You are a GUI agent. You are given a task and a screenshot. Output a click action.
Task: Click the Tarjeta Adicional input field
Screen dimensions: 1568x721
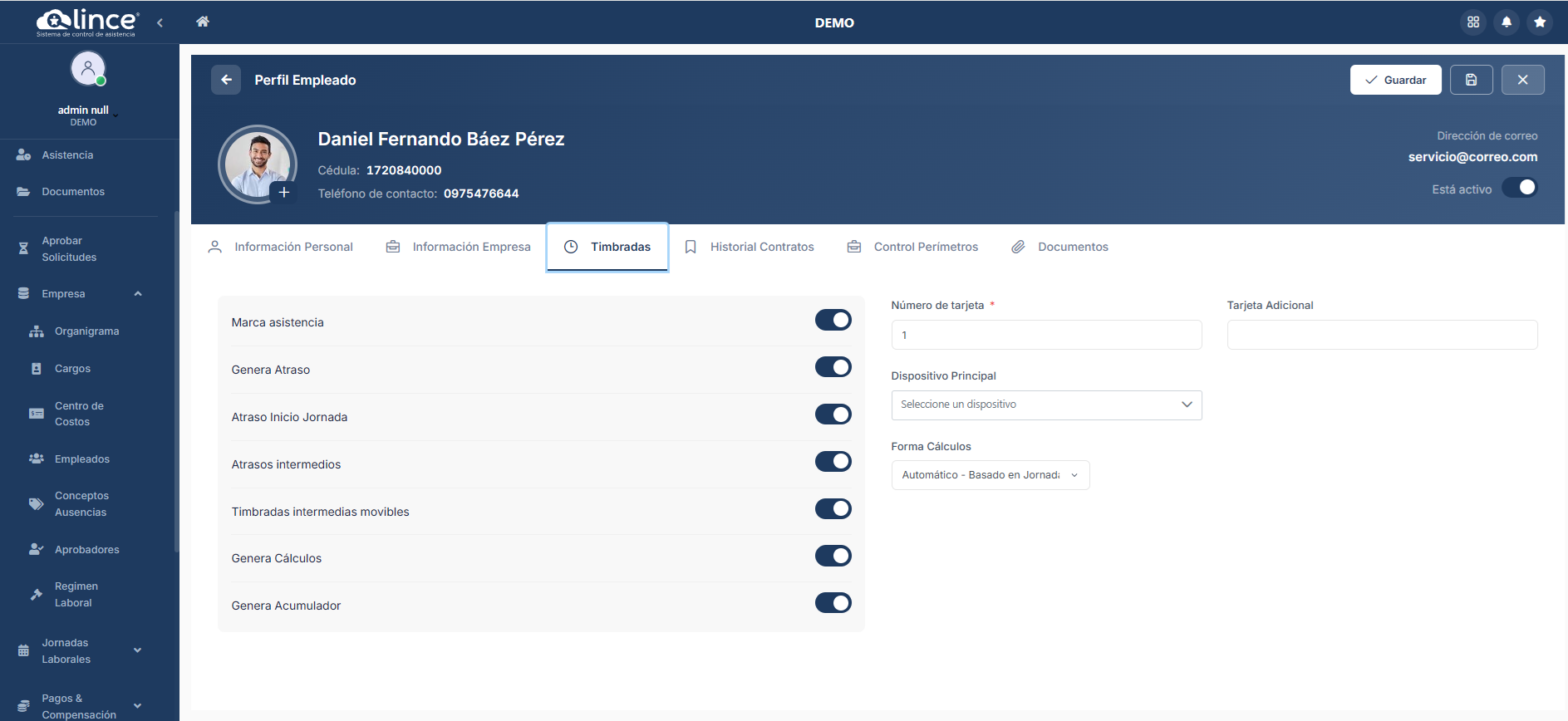(x=1381, y=335)
